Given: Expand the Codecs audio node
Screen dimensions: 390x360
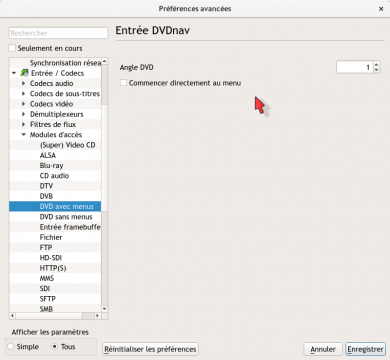Looking at the screenshot, I should coord(24,83).
